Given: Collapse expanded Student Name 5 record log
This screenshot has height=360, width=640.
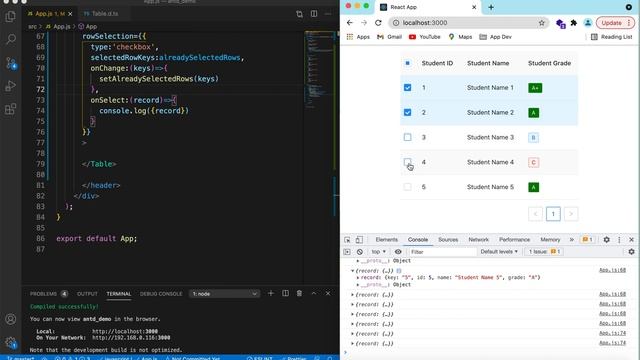Looking at the screenshot, I should coord(352,271).
